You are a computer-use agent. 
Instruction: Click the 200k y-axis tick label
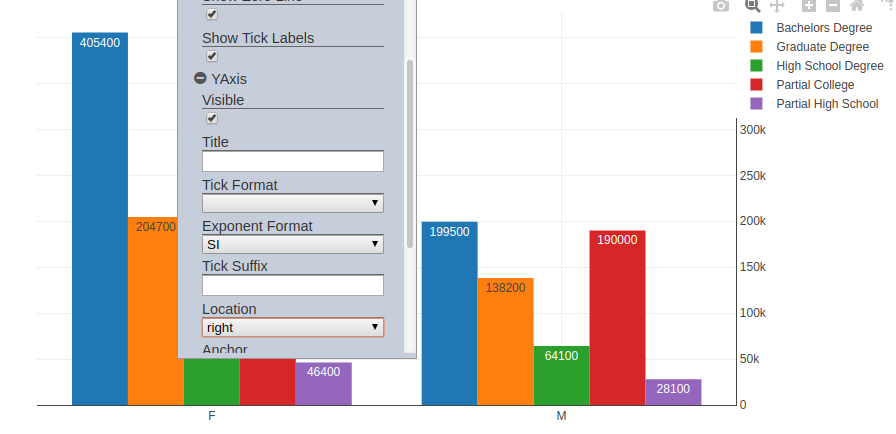click(753, 221)
